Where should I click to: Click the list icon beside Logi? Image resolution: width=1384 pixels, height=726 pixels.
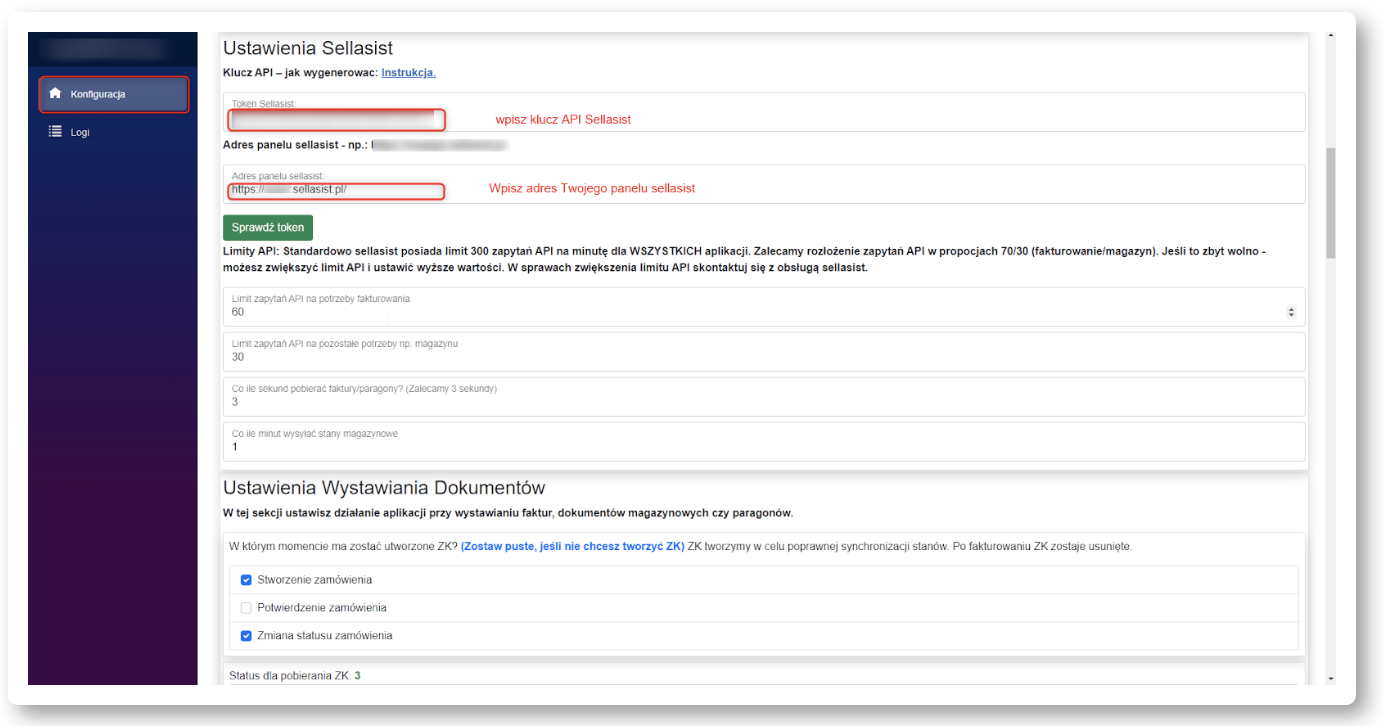(56, 132)
